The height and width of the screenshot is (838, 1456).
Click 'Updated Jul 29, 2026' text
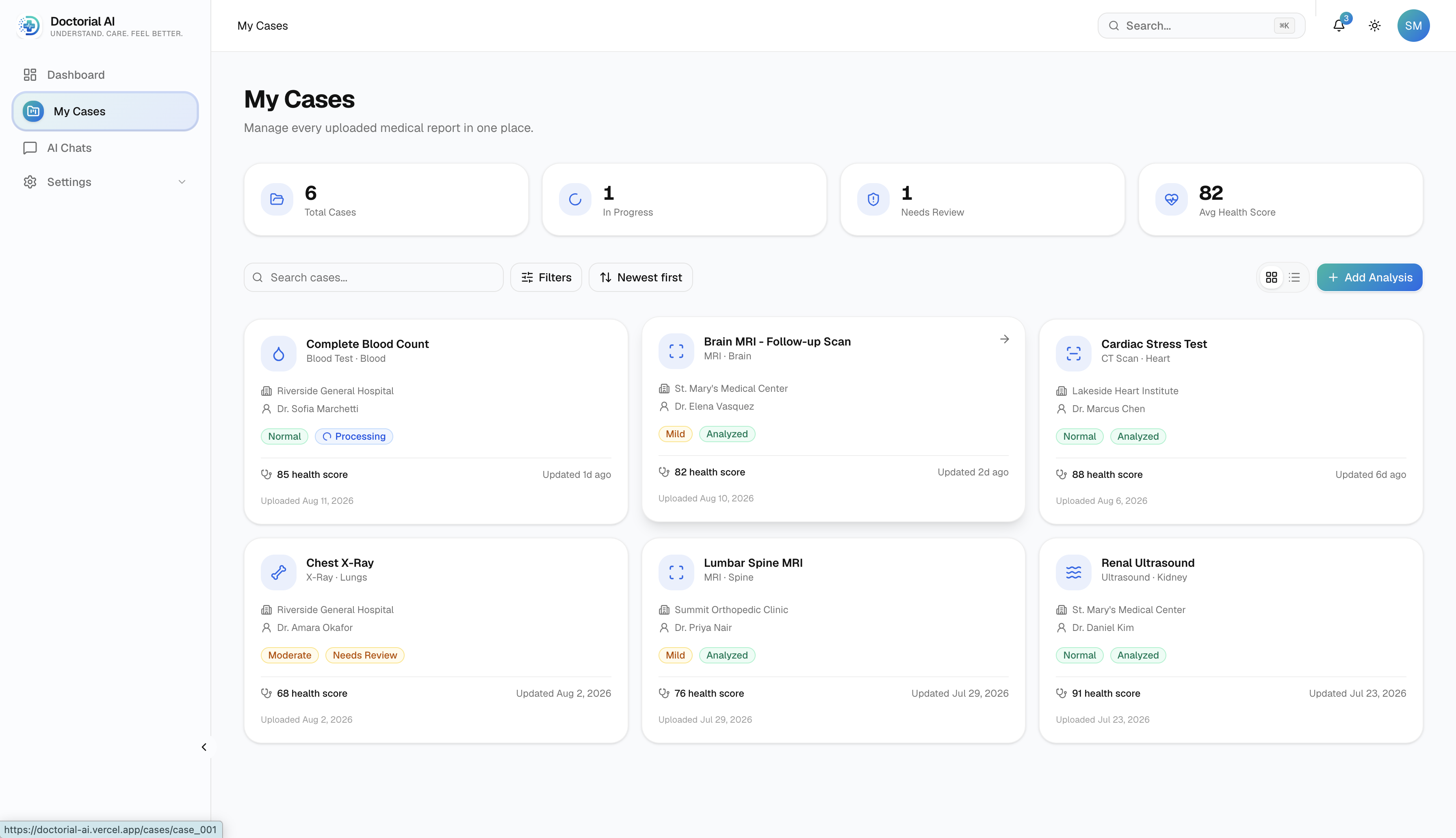coord(960,693)
